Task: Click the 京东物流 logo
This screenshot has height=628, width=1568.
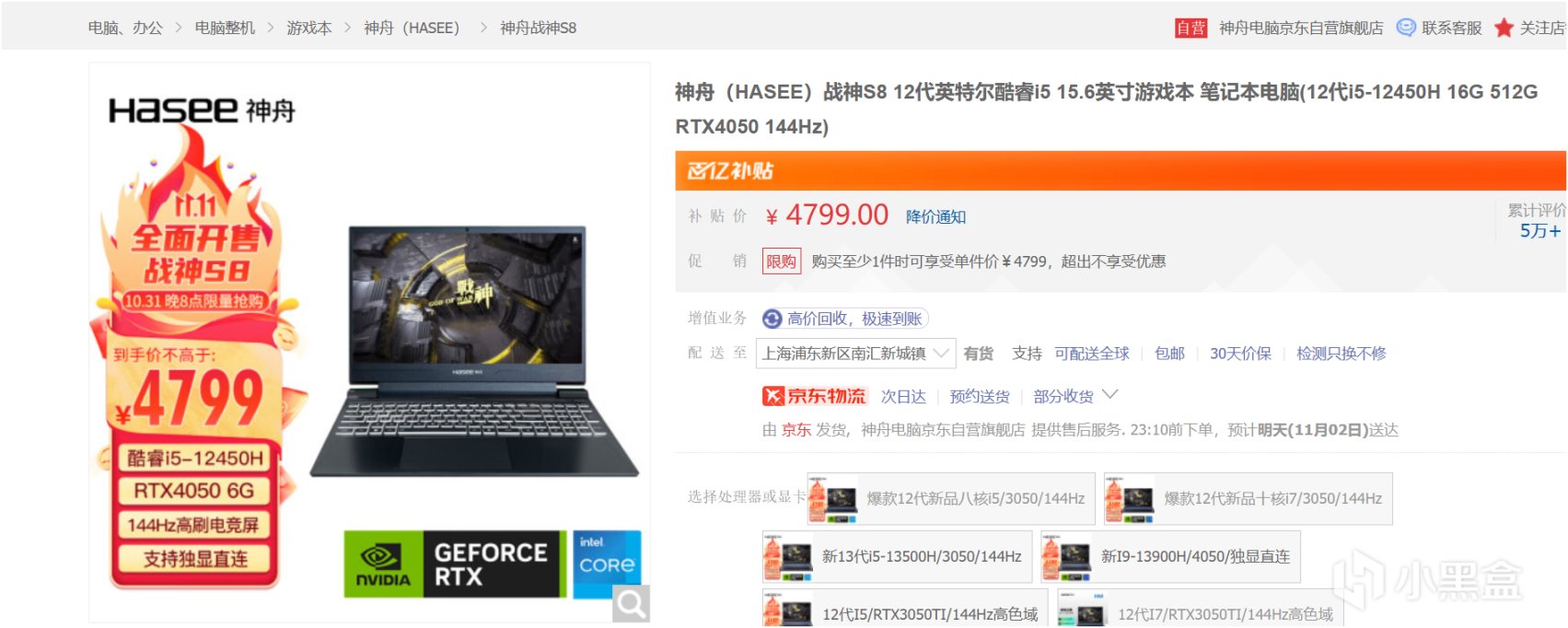Action: 814,396
